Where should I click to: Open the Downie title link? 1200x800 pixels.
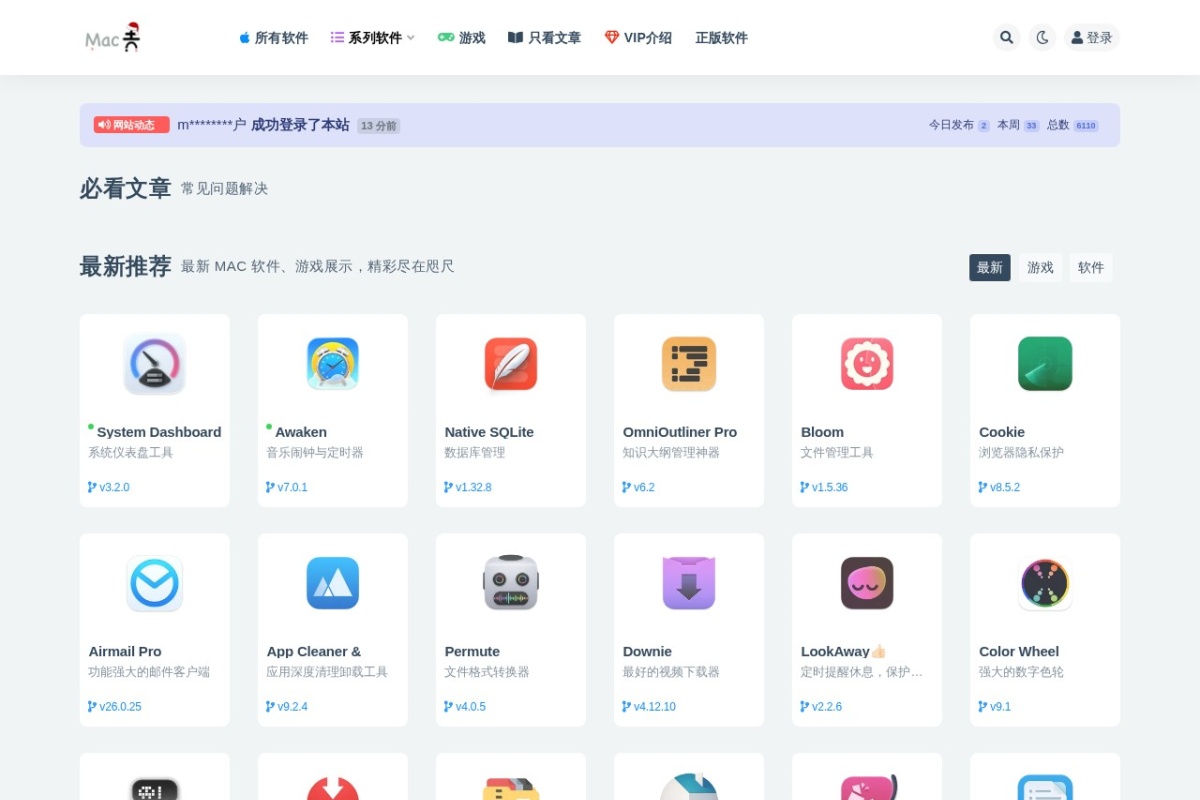point(647,651)
